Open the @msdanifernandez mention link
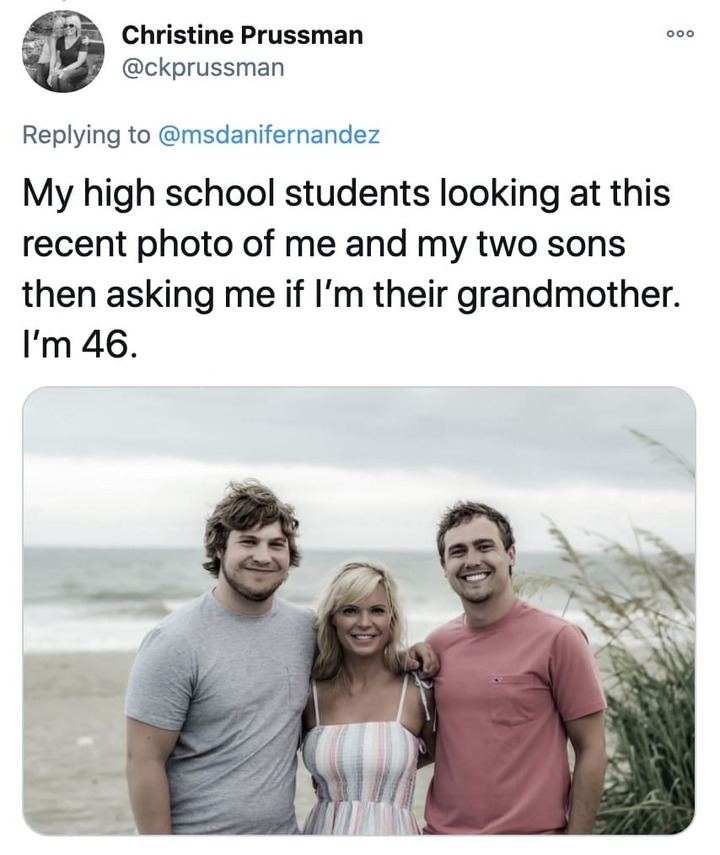The width and height of the screenshot is (720, 855). coord(269,134)
